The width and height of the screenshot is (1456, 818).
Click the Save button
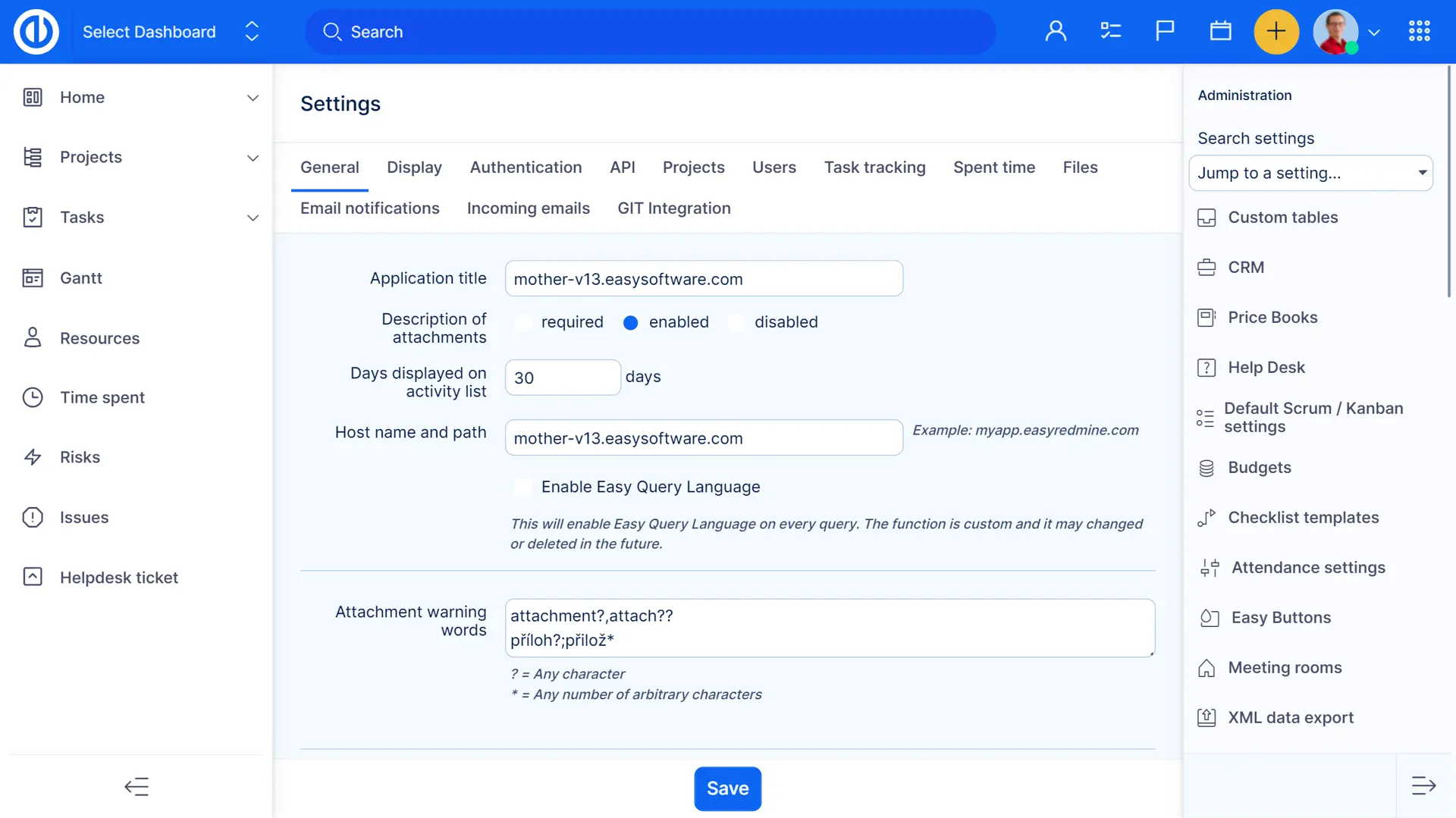coord(727,788)
